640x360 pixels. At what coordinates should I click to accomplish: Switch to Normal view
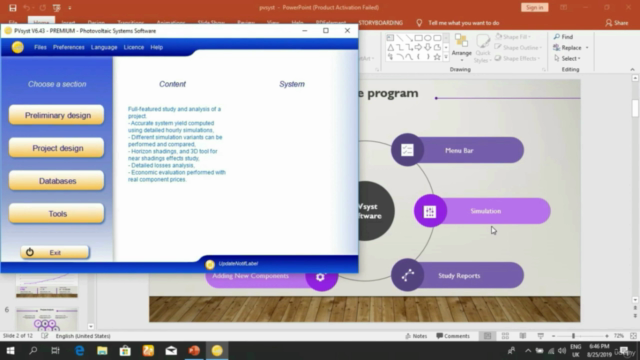tap(487, 336)
